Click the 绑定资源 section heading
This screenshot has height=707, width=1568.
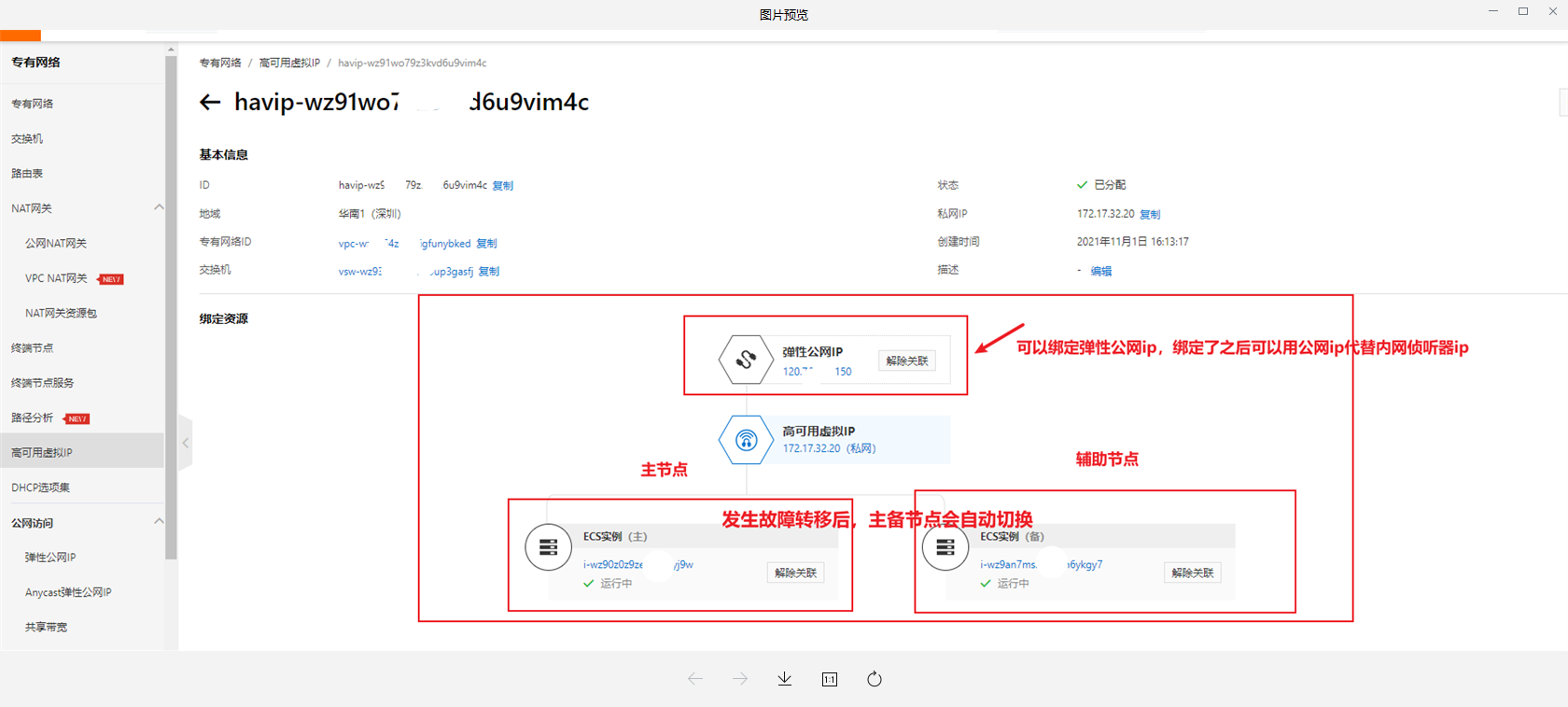[224, 318]
